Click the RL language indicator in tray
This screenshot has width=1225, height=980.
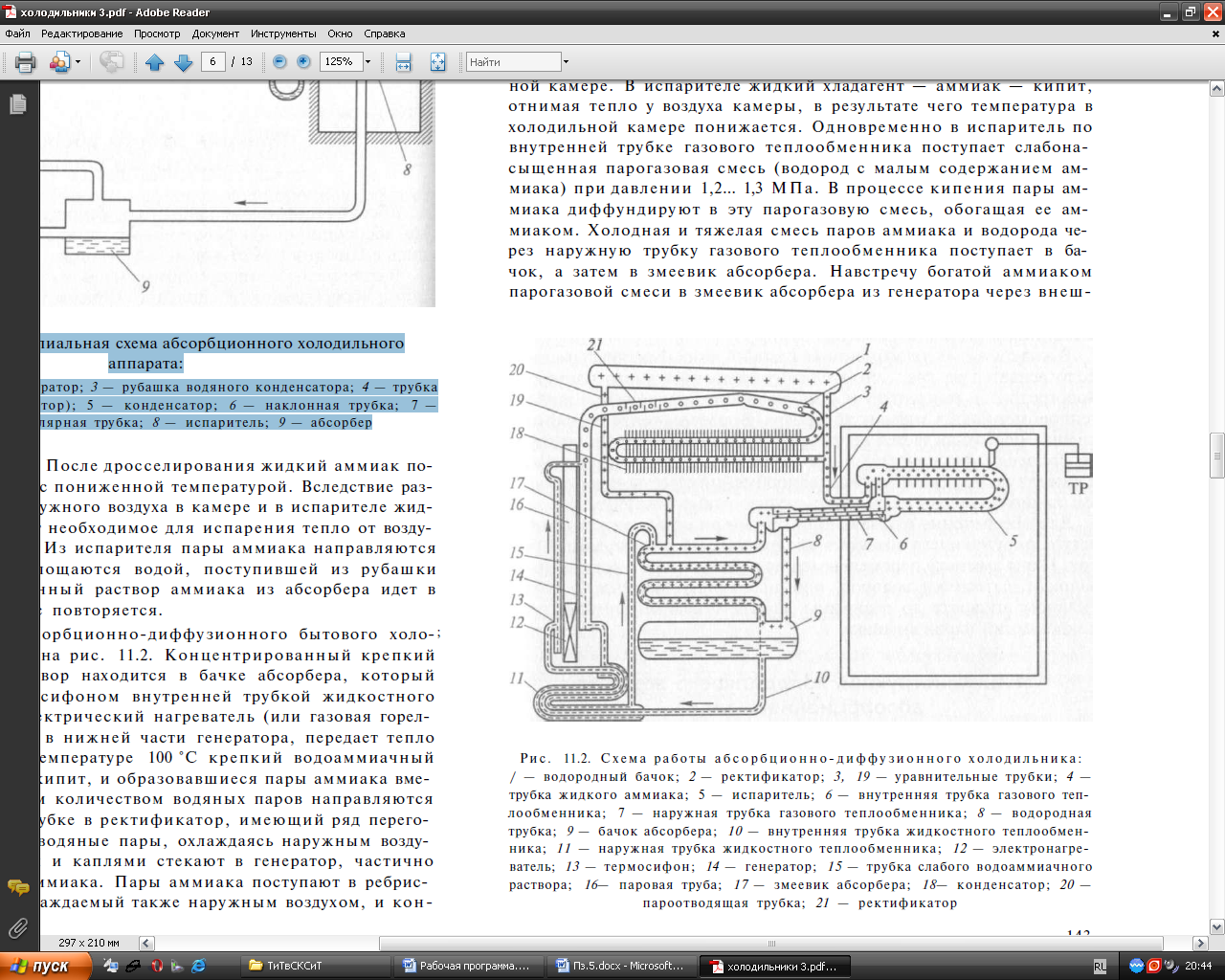1101,967
